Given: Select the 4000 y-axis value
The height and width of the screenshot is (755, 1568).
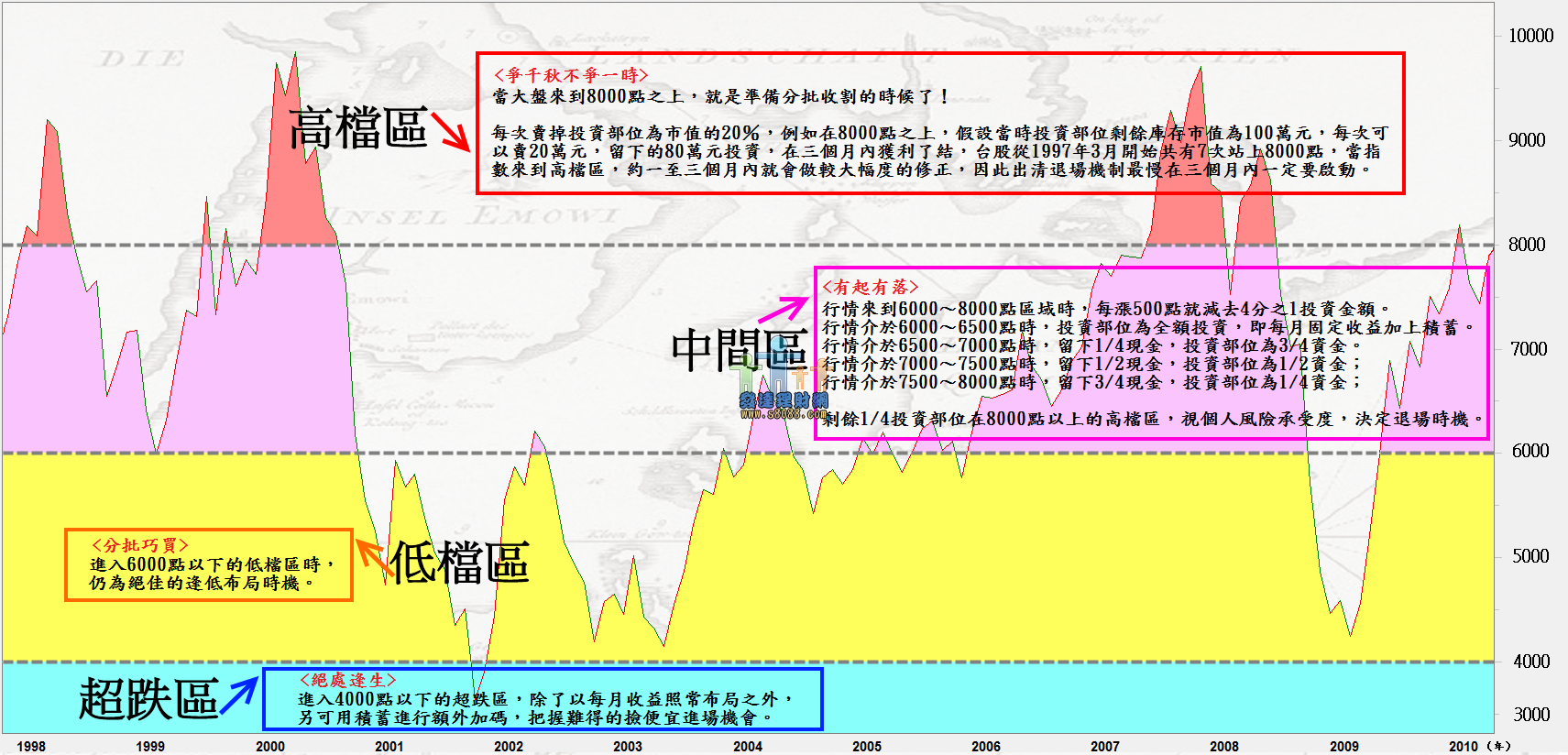Looking at the screenshot, I should (x=1531, y=662).
